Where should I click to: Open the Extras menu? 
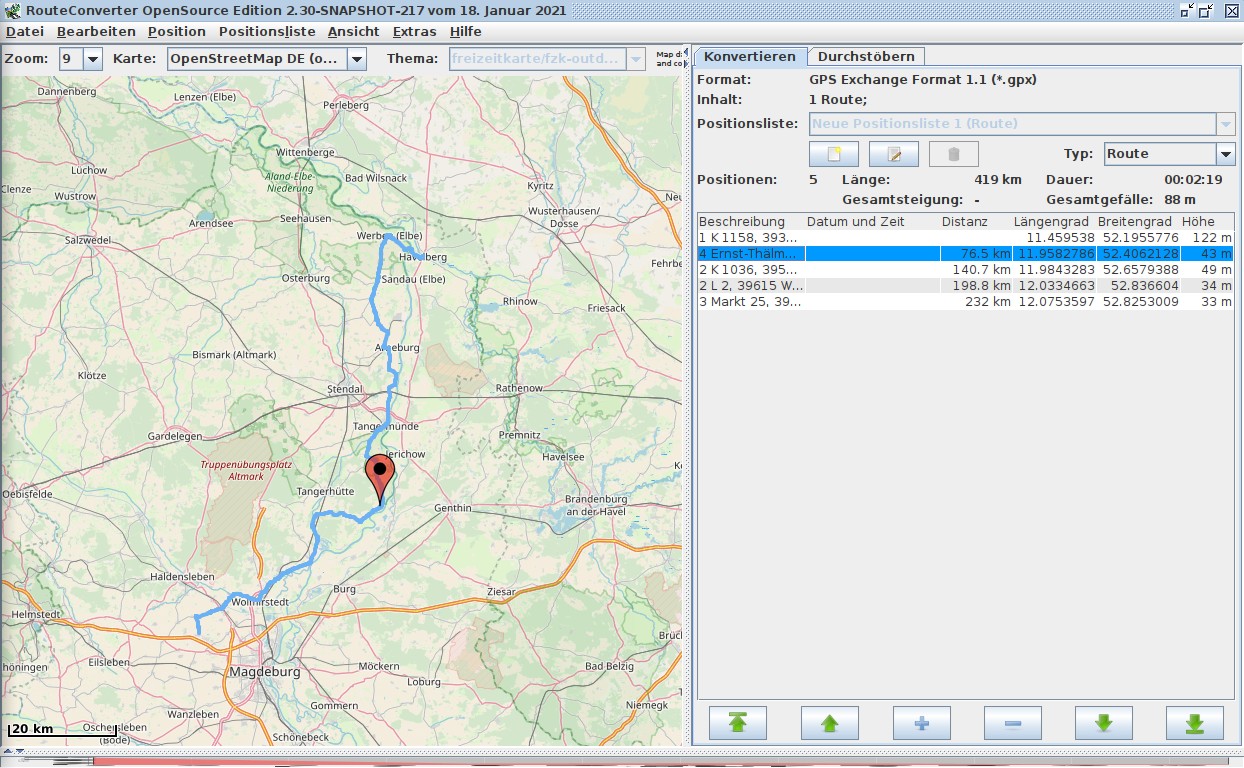(414, 31)
